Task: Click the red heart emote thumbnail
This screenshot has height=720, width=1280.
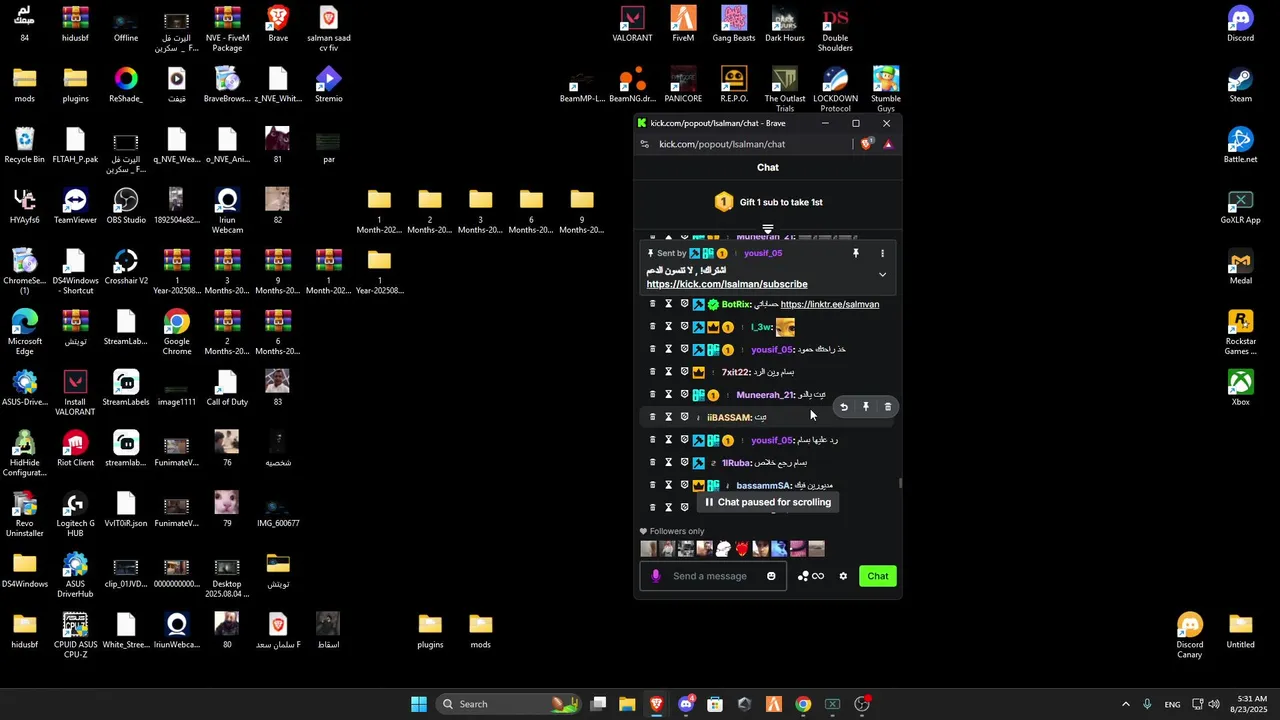Action: (741, 549)
